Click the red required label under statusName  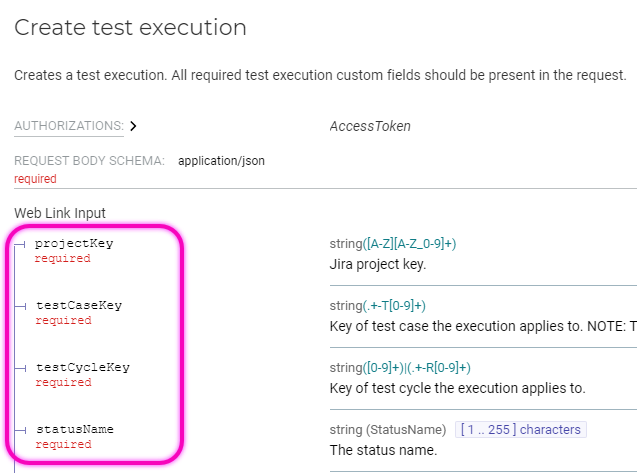[x=62, y=444]
